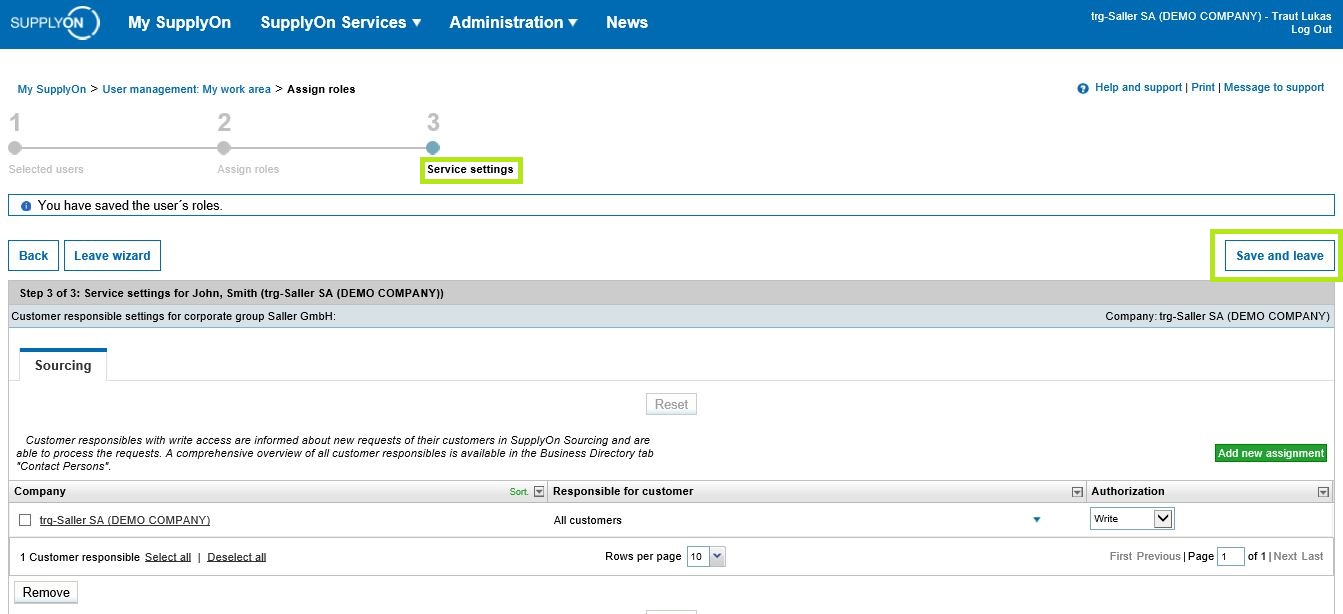1343x614 pixels.
Task: Click the green Add new assignment button
Action: [1271, 453]
